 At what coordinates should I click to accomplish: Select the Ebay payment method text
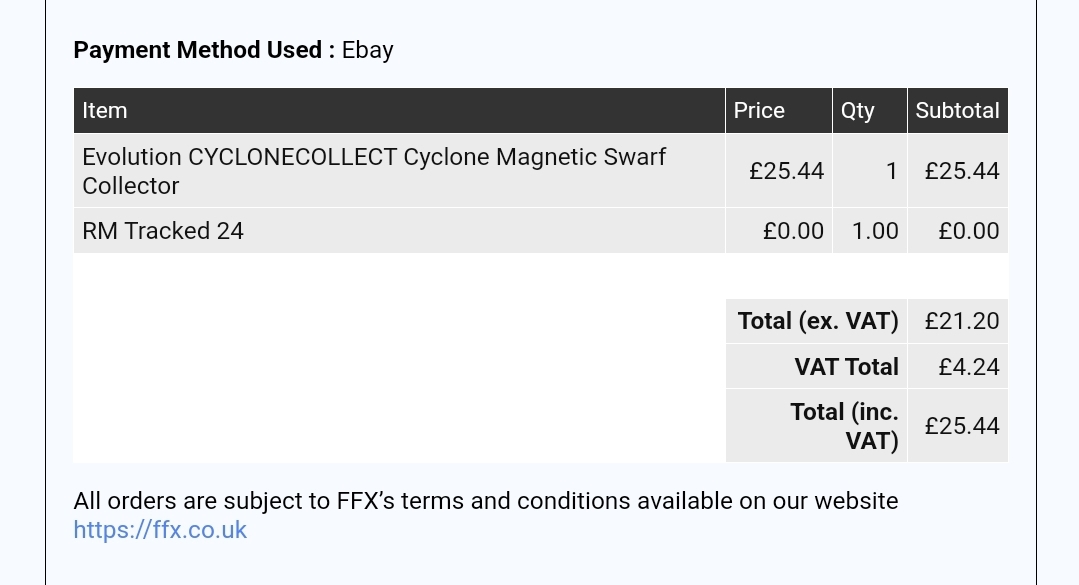point(367,50)
